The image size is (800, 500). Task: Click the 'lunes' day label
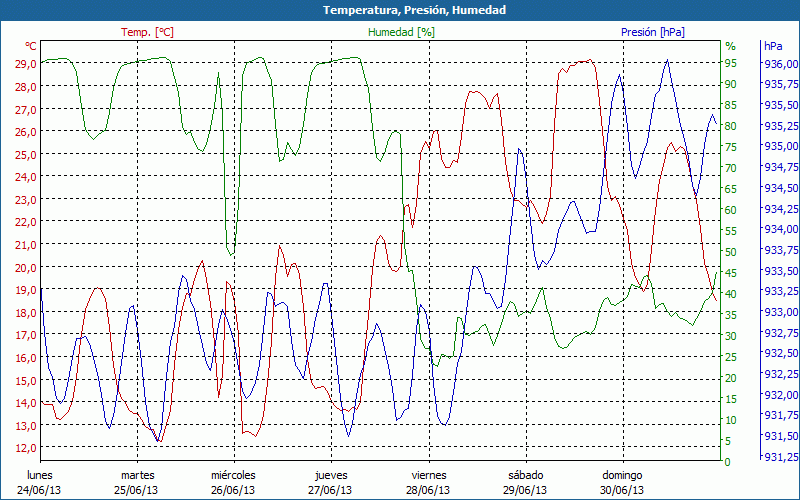[40, 475]
